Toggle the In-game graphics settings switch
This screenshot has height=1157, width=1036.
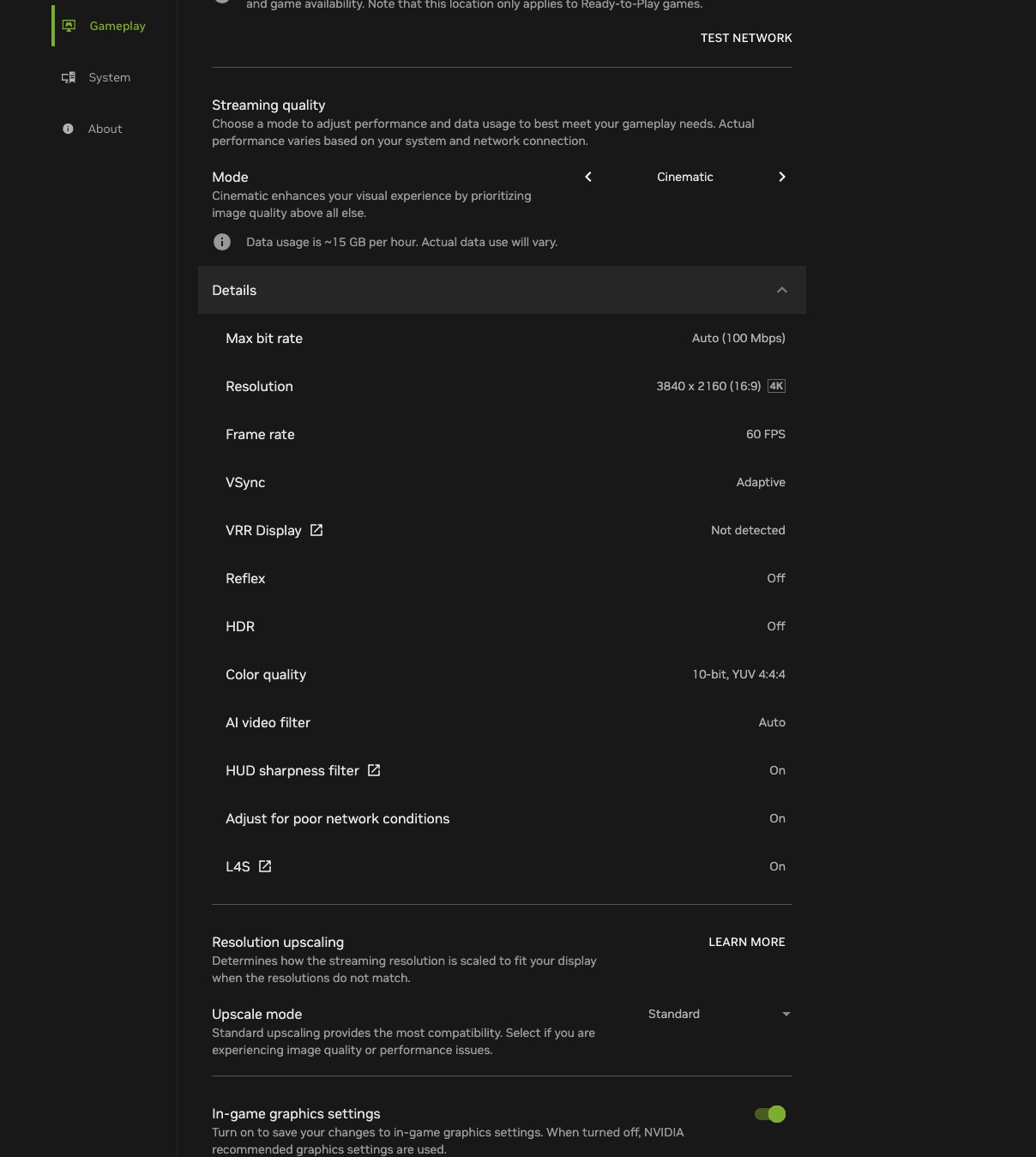(770, 1114)
